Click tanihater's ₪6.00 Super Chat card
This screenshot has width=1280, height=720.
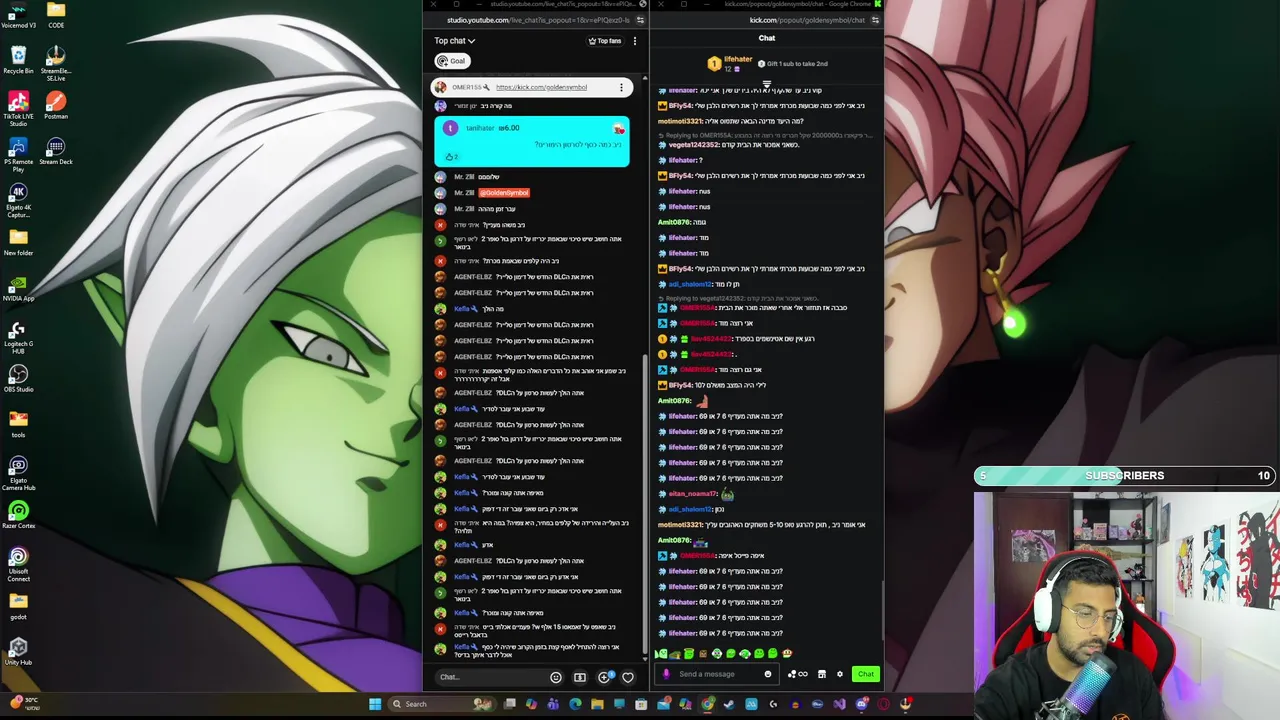532,141
